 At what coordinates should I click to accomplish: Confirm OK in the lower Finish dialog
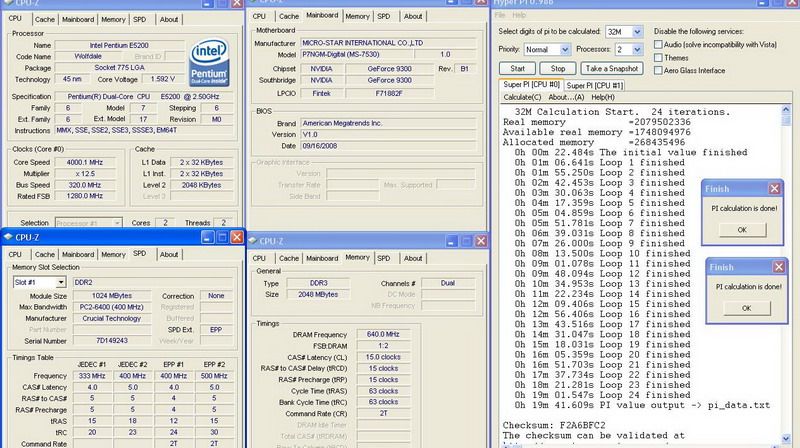[x=746, y=308]
